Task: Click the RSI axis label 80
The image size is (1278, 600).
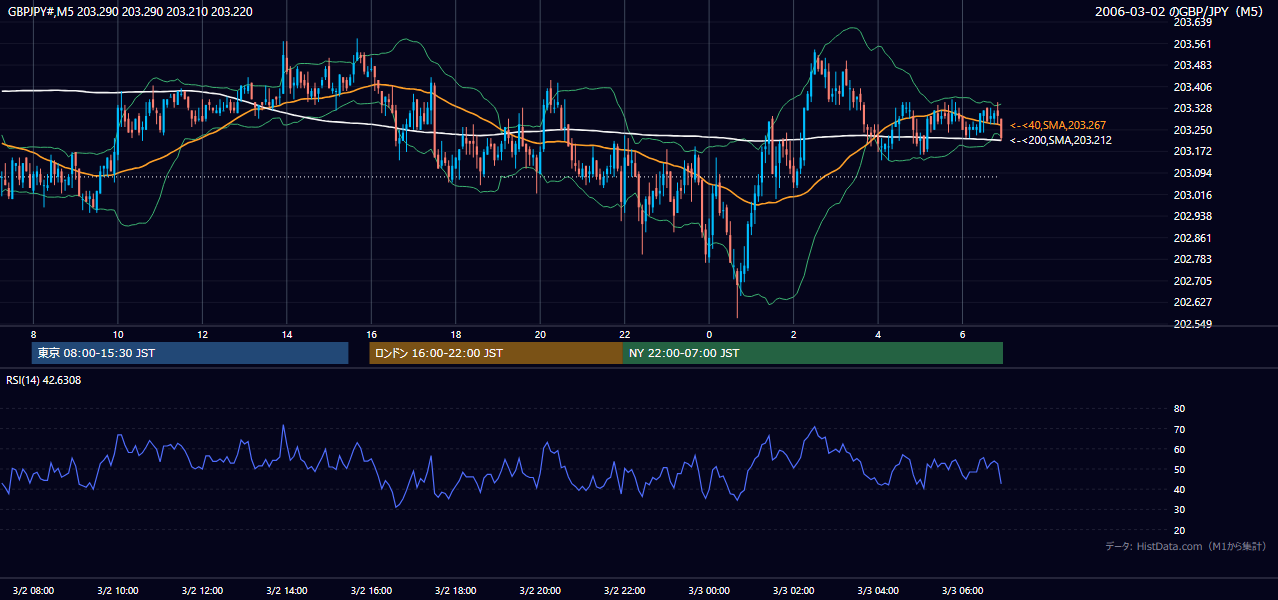Action: pos(1179,409)
